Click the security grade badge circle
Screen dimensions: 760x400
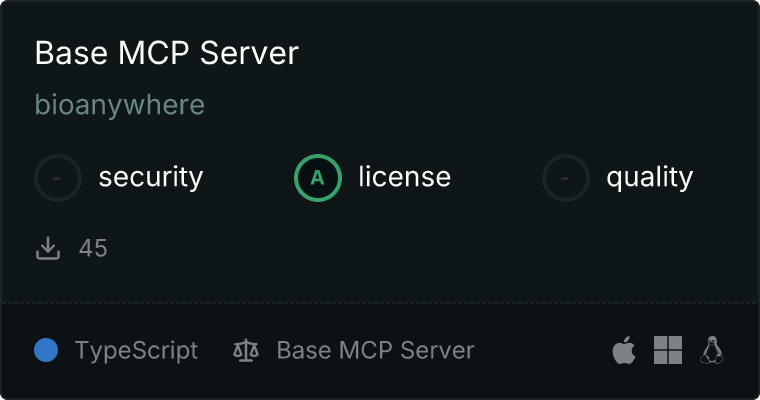pyautogui.click(x=58, y=178)
